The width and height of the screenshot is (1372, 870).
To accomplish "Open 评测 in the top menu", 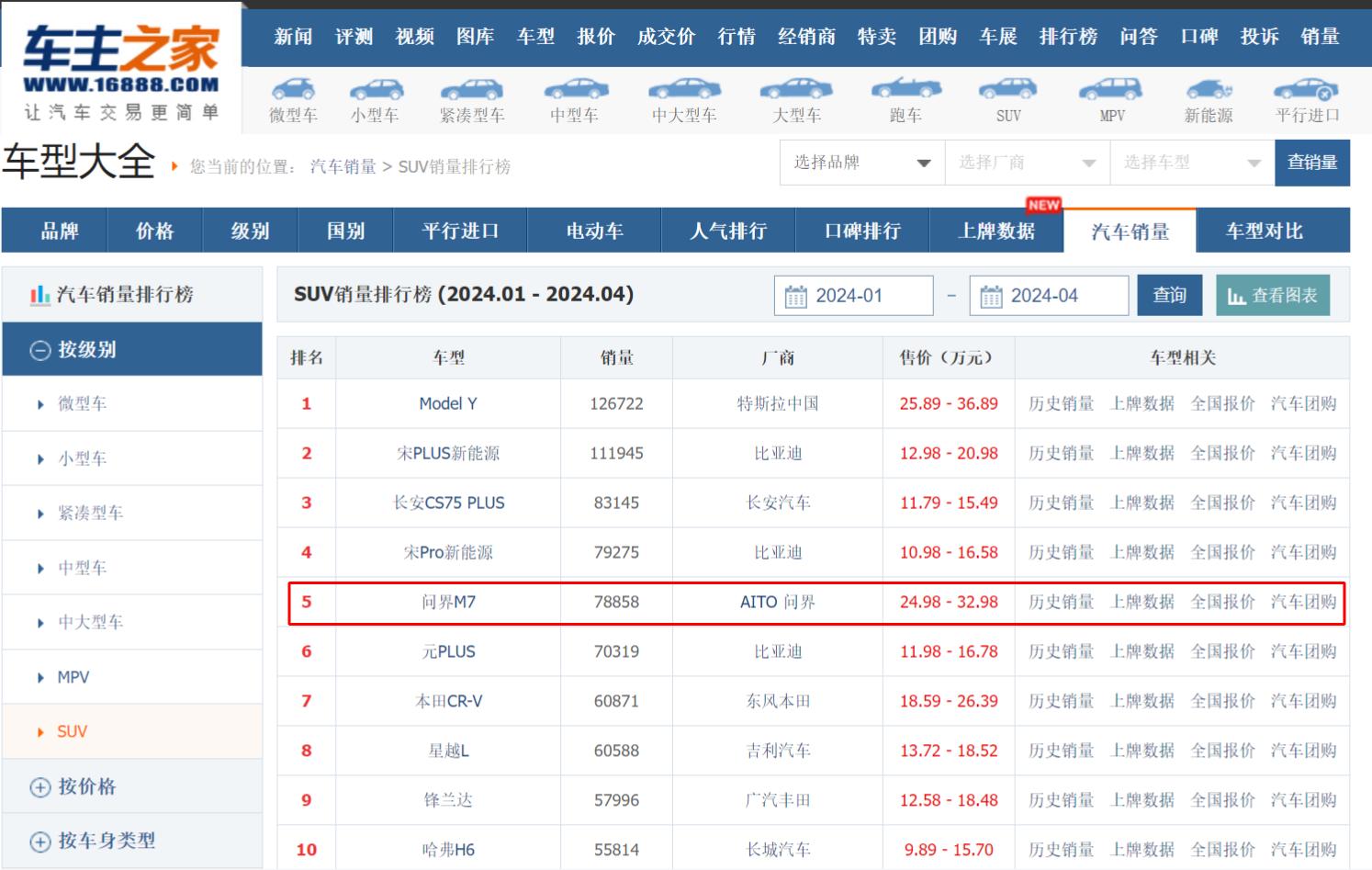I will click(x=354, y=37).
